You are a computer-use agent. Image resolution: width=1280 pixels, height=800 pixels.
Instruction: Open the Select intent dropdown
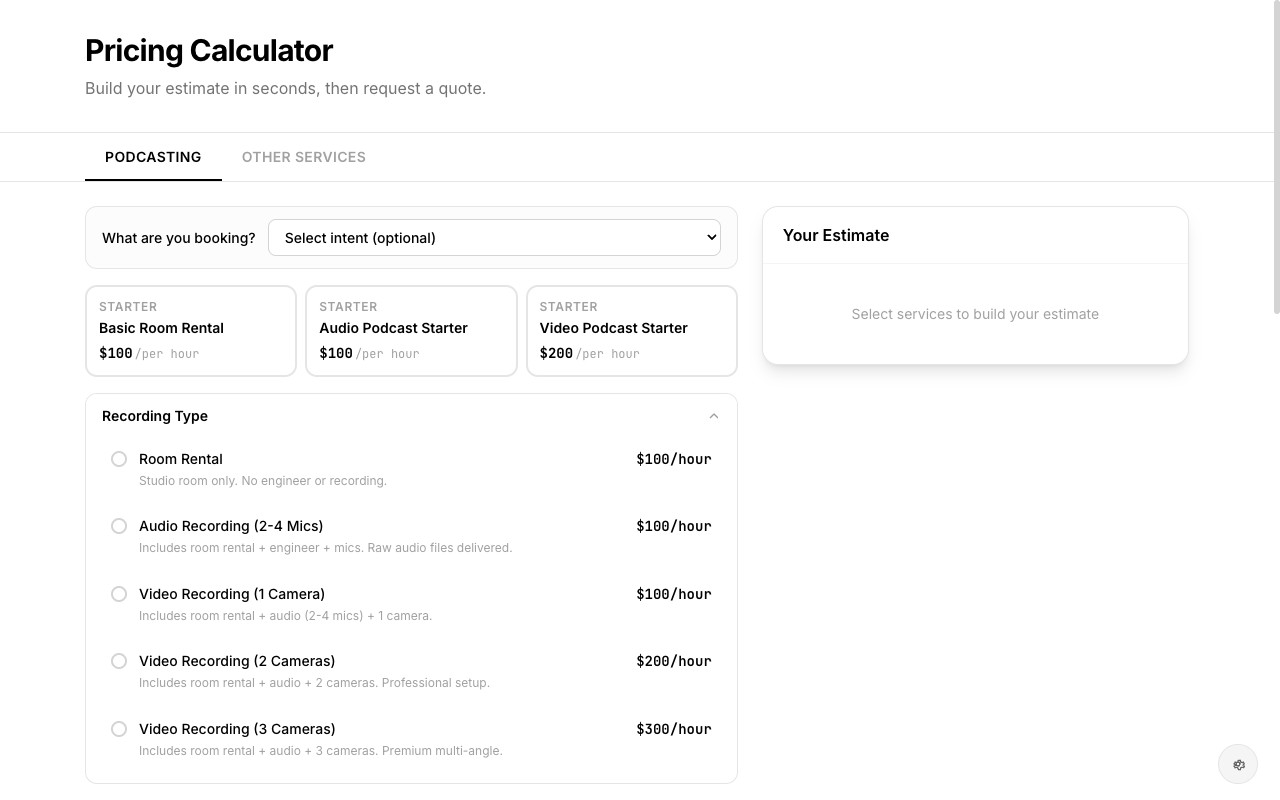[494, 238]
